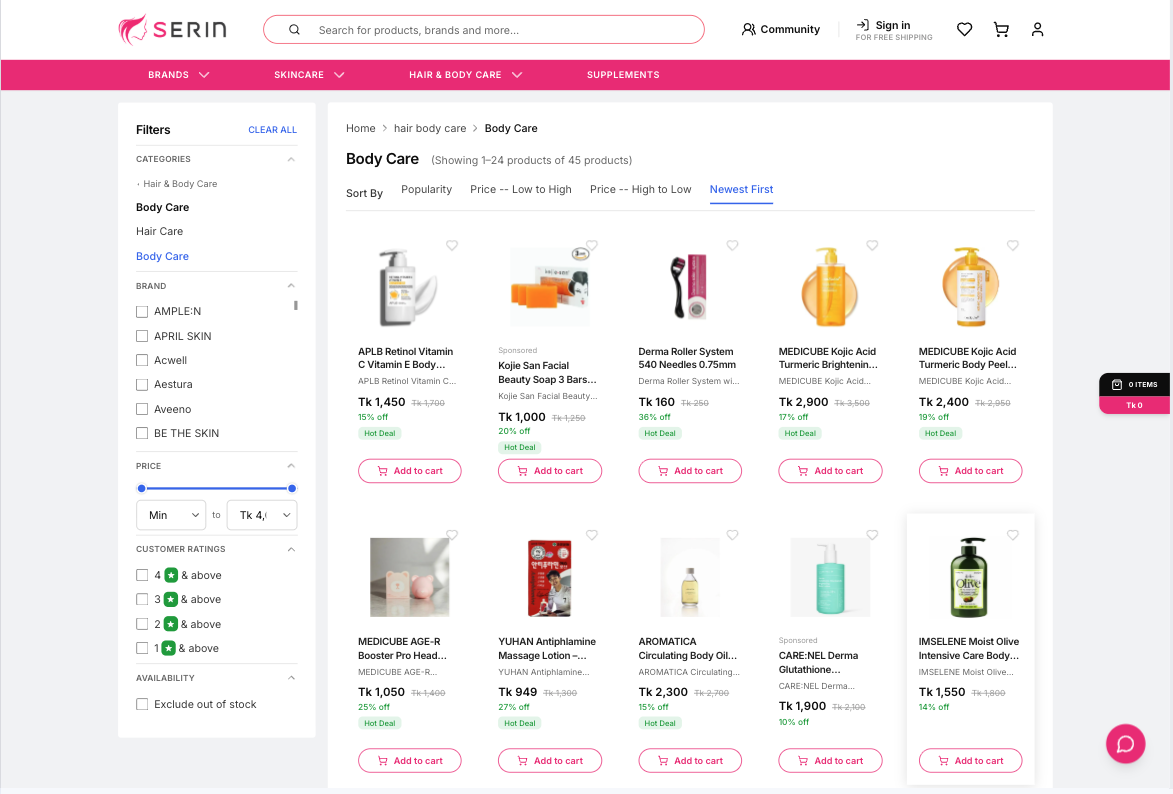The image size is (1173, 794).
Task: Click the SERIN logo
Action: point(172,29)
